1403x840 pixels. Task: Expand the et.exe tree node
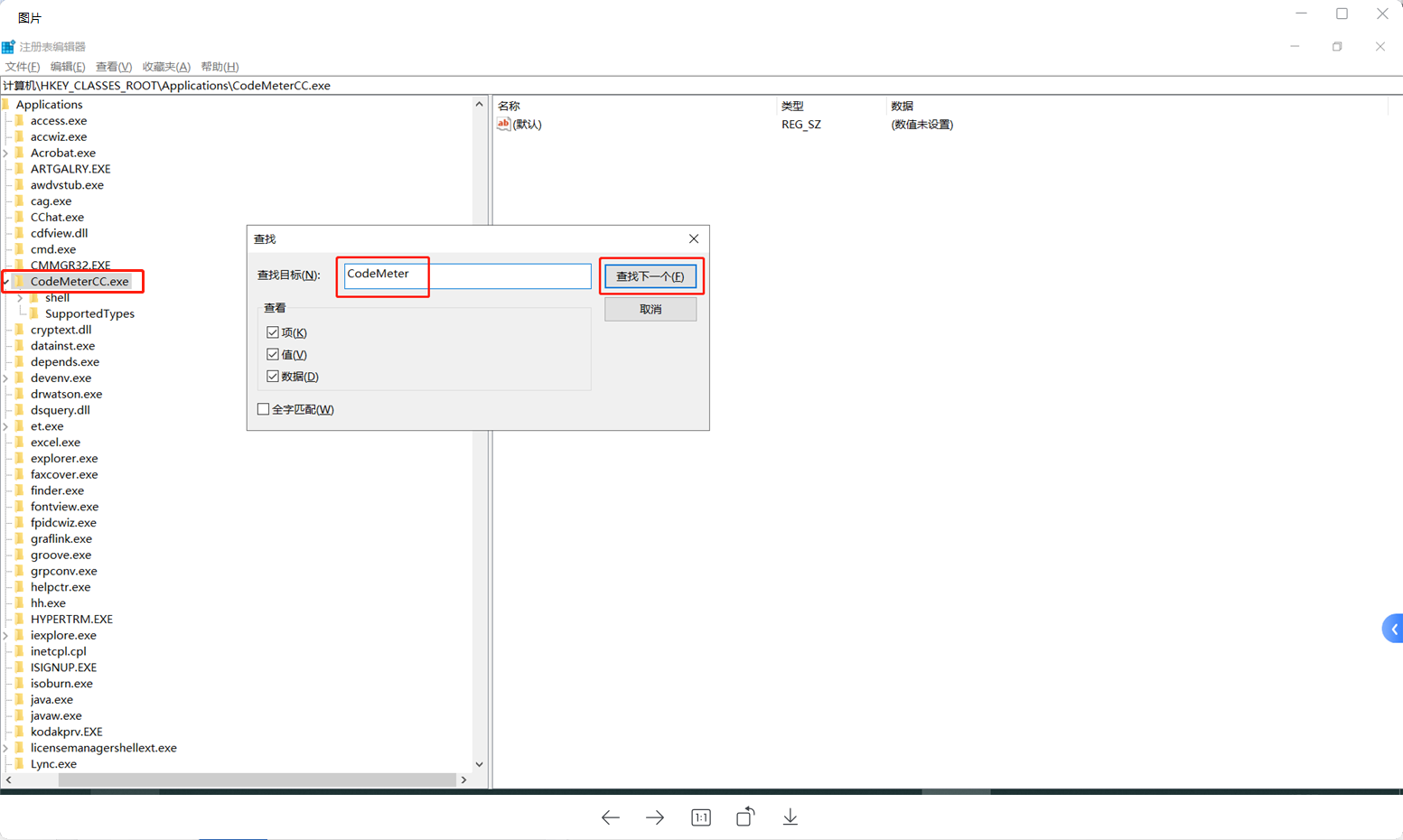coord(6,426)
